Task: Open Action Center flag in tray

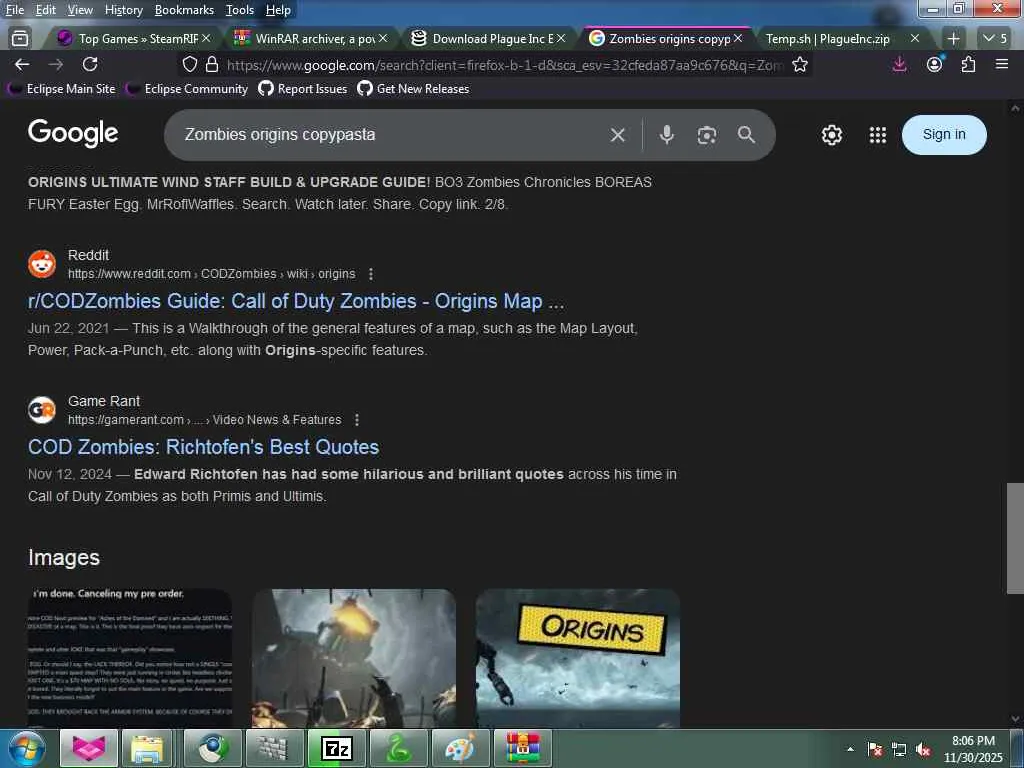Action: coord(875,750)
